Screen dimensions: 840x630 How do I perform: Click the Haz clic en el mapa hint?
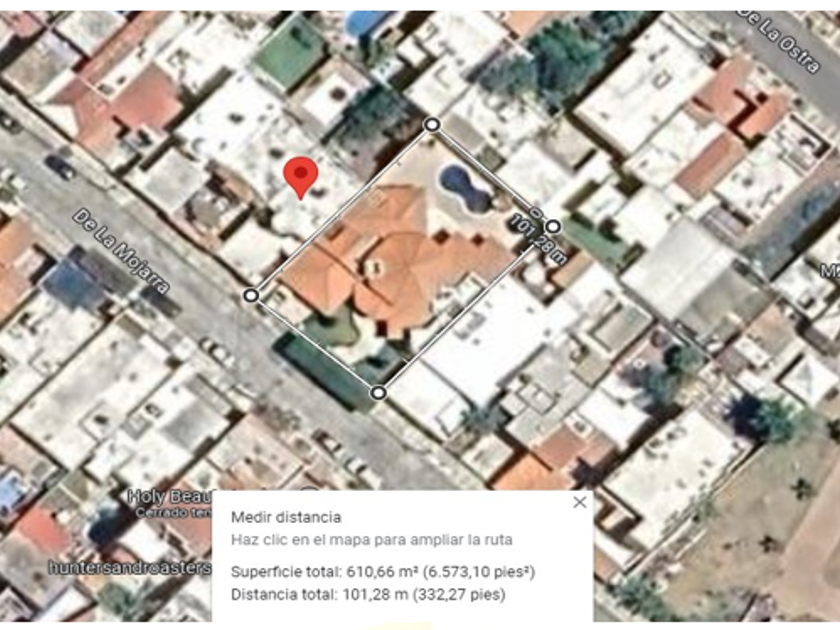(372, 539)
